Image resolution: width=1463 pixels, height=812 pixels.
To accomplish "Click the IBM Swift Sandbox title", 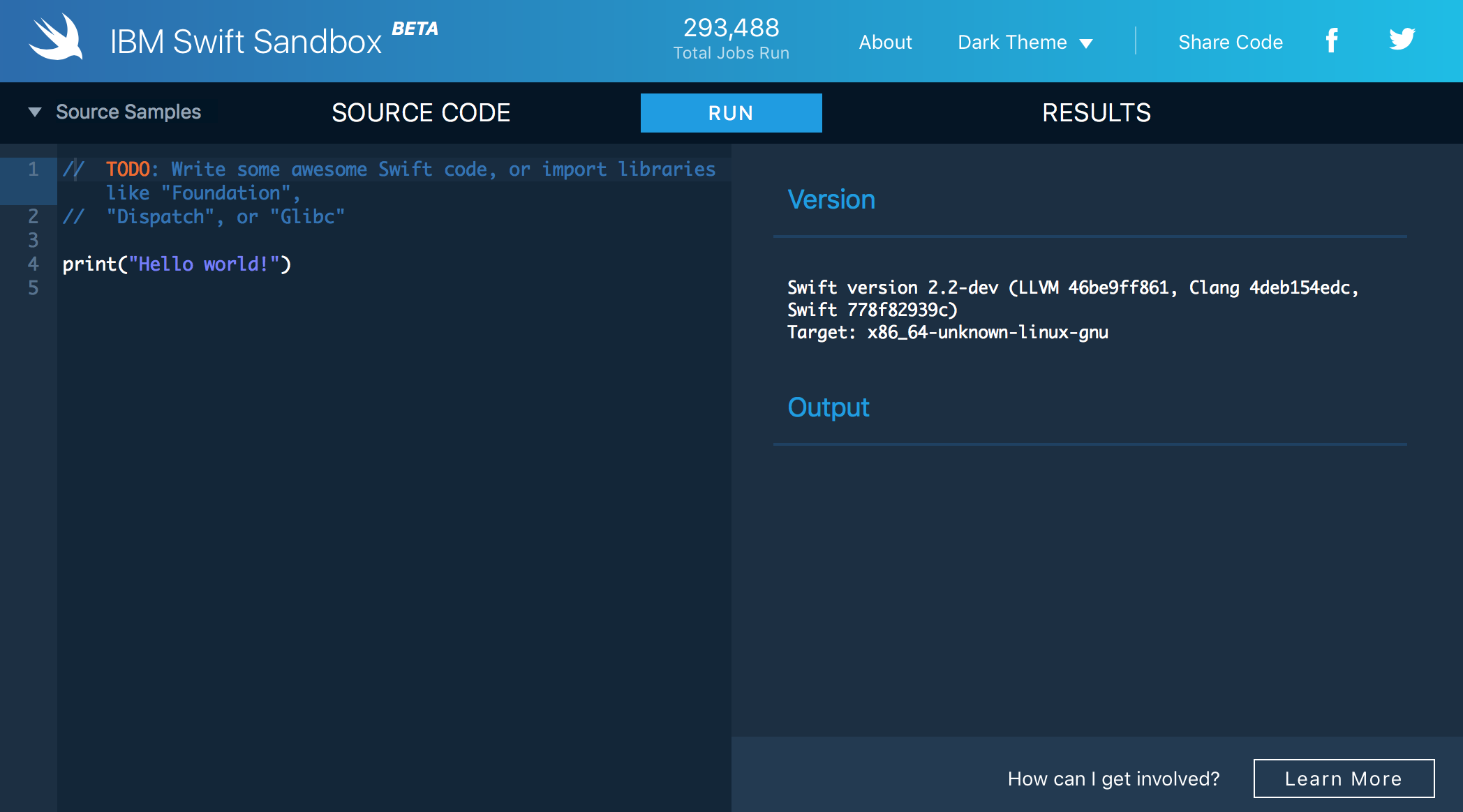I will 246,42.
